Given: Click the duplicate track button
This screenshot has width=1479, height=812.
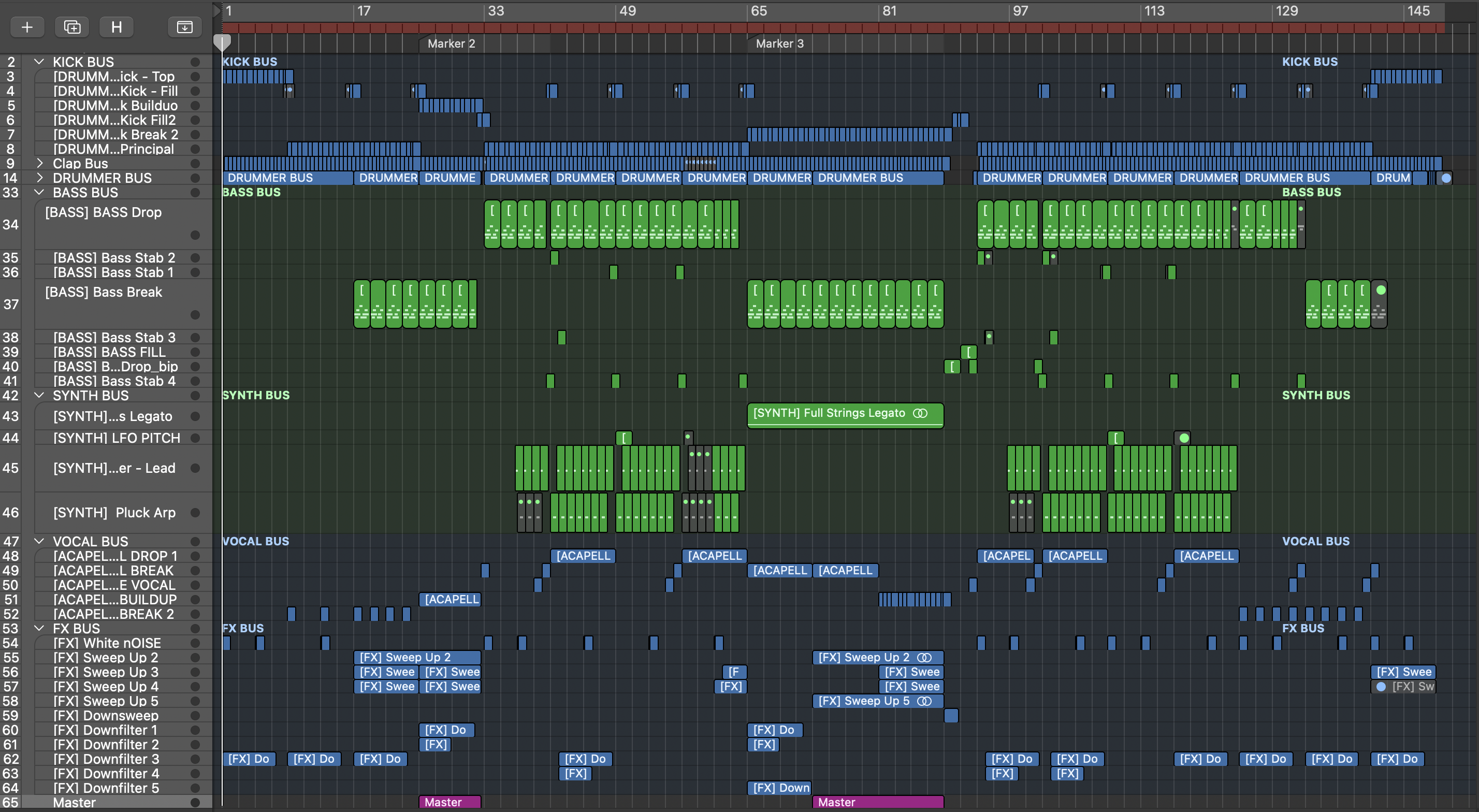Looking at the screenshot, I should 72,27.
